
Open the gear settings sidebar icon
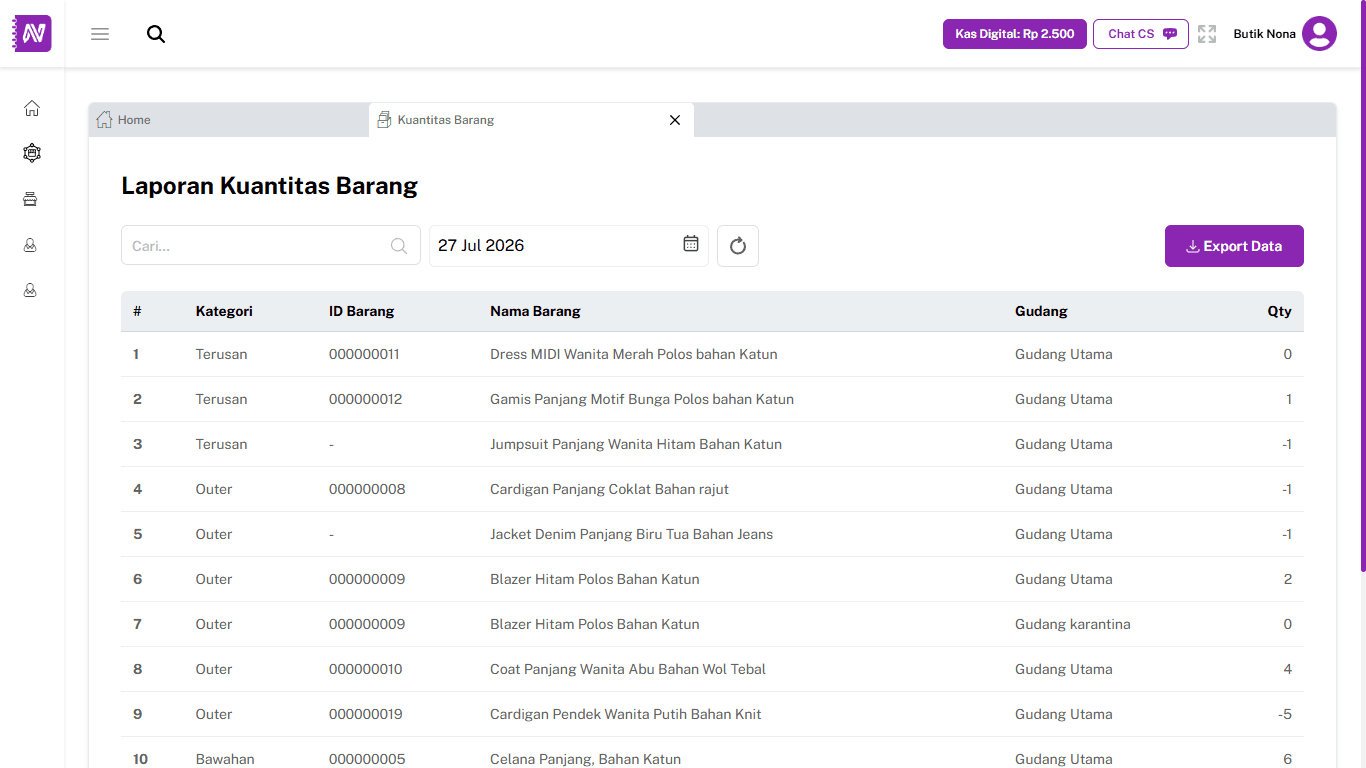coord(32,153)
